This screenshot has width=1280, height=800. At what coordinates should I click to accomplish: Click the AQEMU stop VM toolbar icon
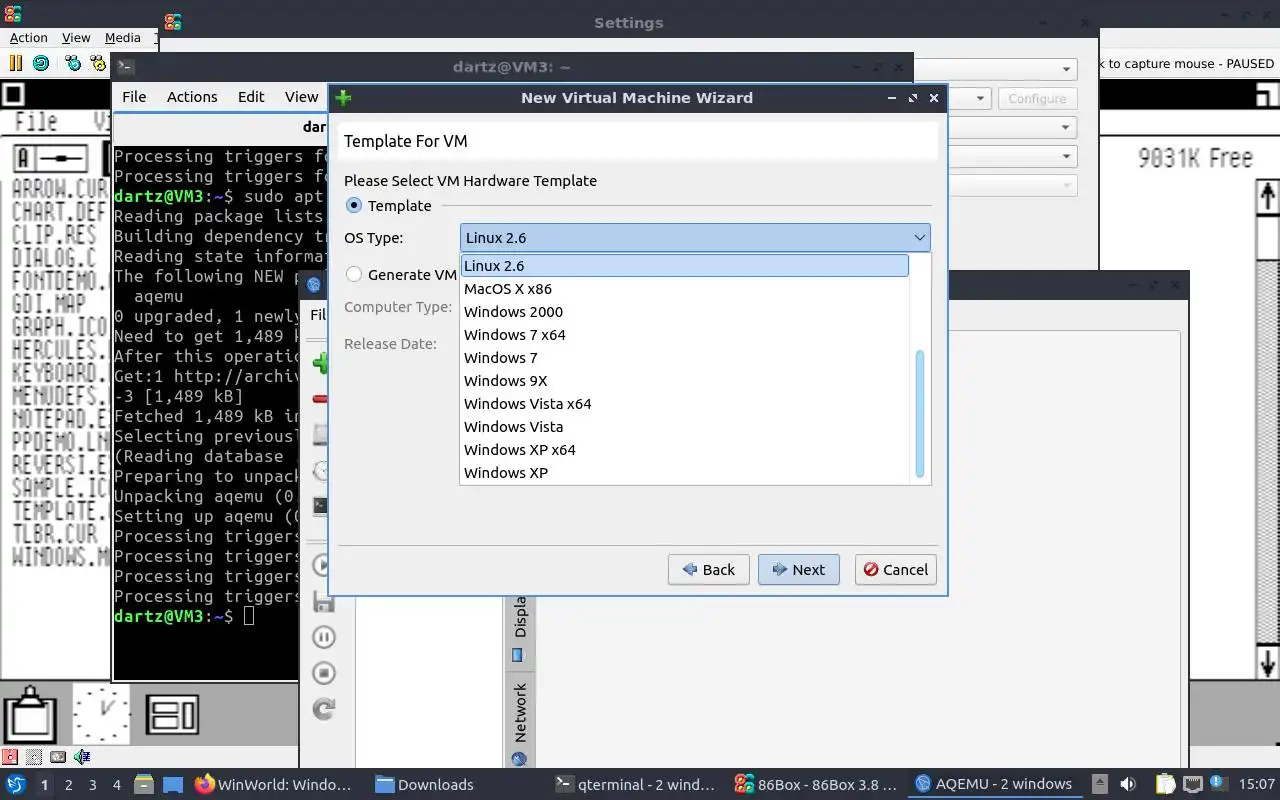pyautogui.click(x=323, y=673)
